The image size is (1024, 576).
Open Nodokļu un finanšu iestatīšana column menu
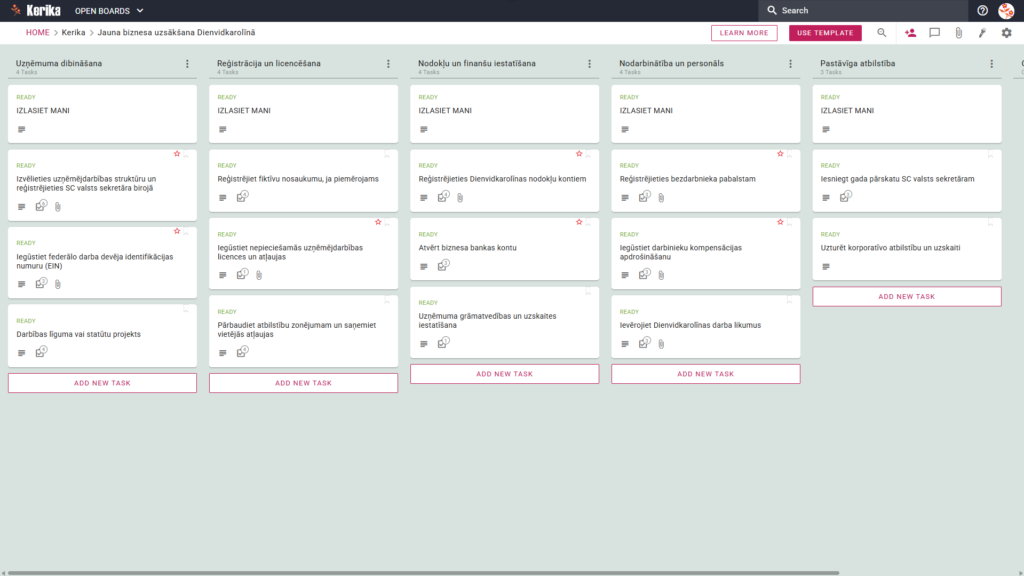(x=589, y=64)
